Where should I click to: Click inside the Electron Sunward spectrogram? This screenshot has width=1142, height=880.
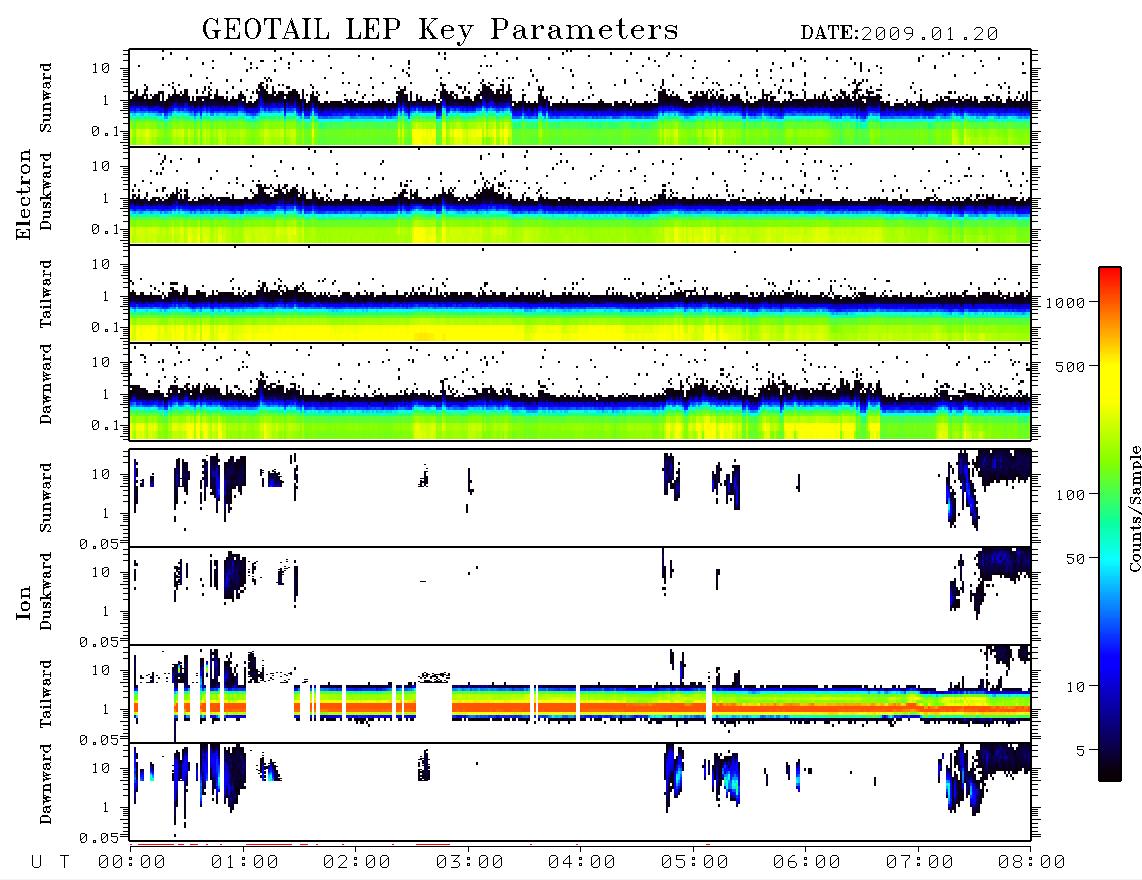(580, 98)
